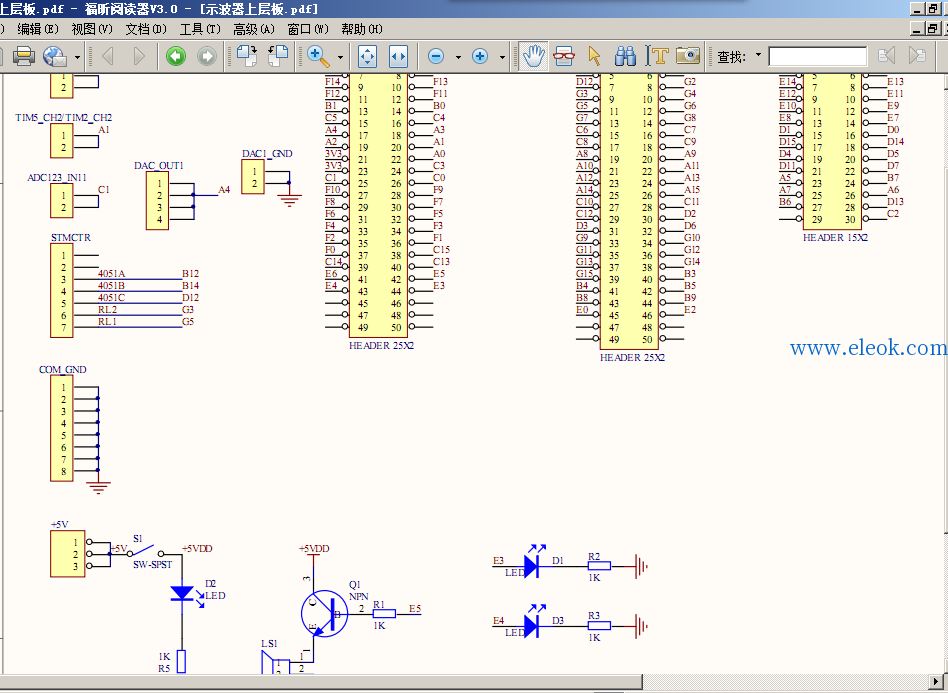The height and width of the screenshot is (693, 948).
Task: Expand the Email icon dropdown arrow
Action: coord(77,57)
